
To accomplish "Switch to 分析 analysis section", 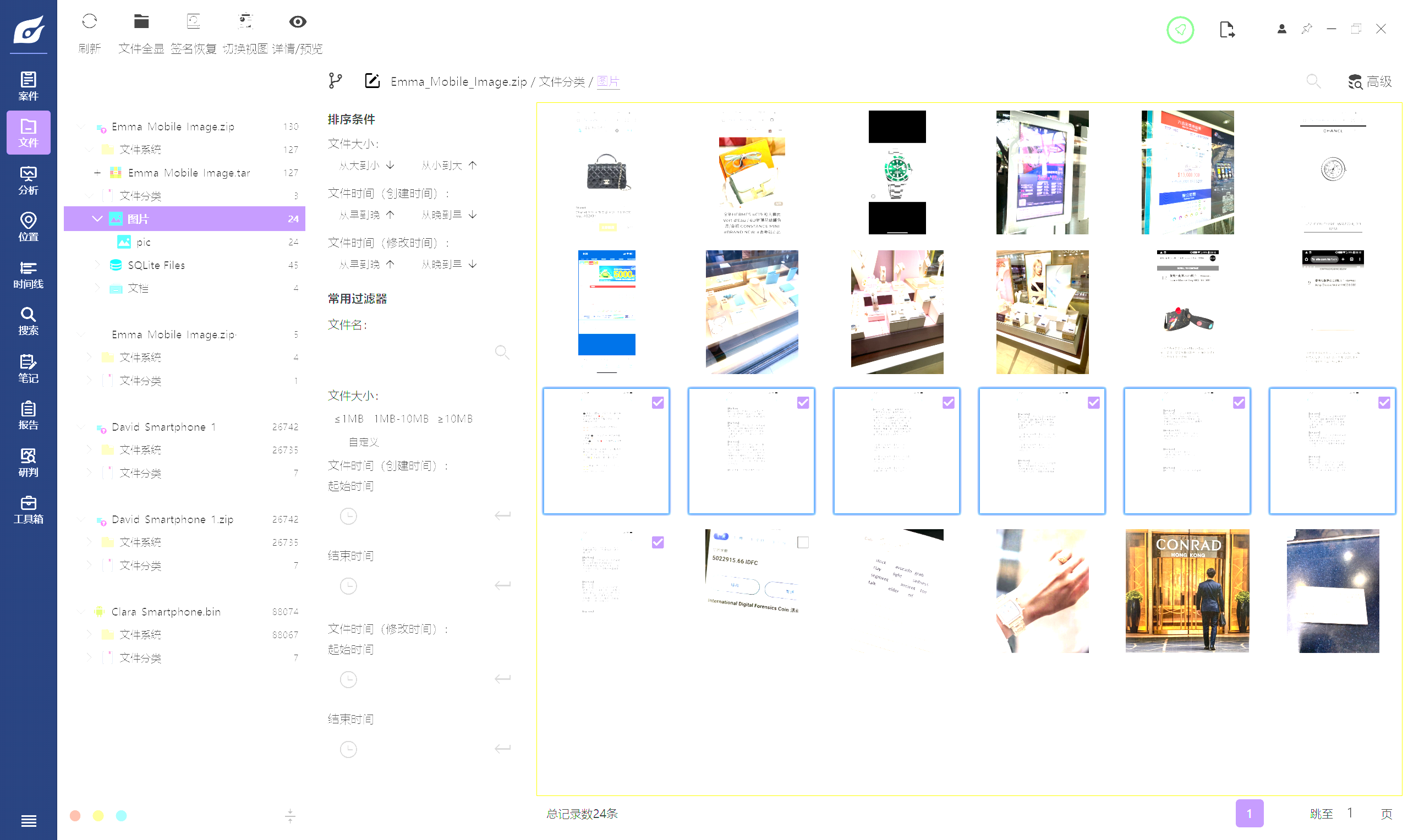I will pos(28,180).
